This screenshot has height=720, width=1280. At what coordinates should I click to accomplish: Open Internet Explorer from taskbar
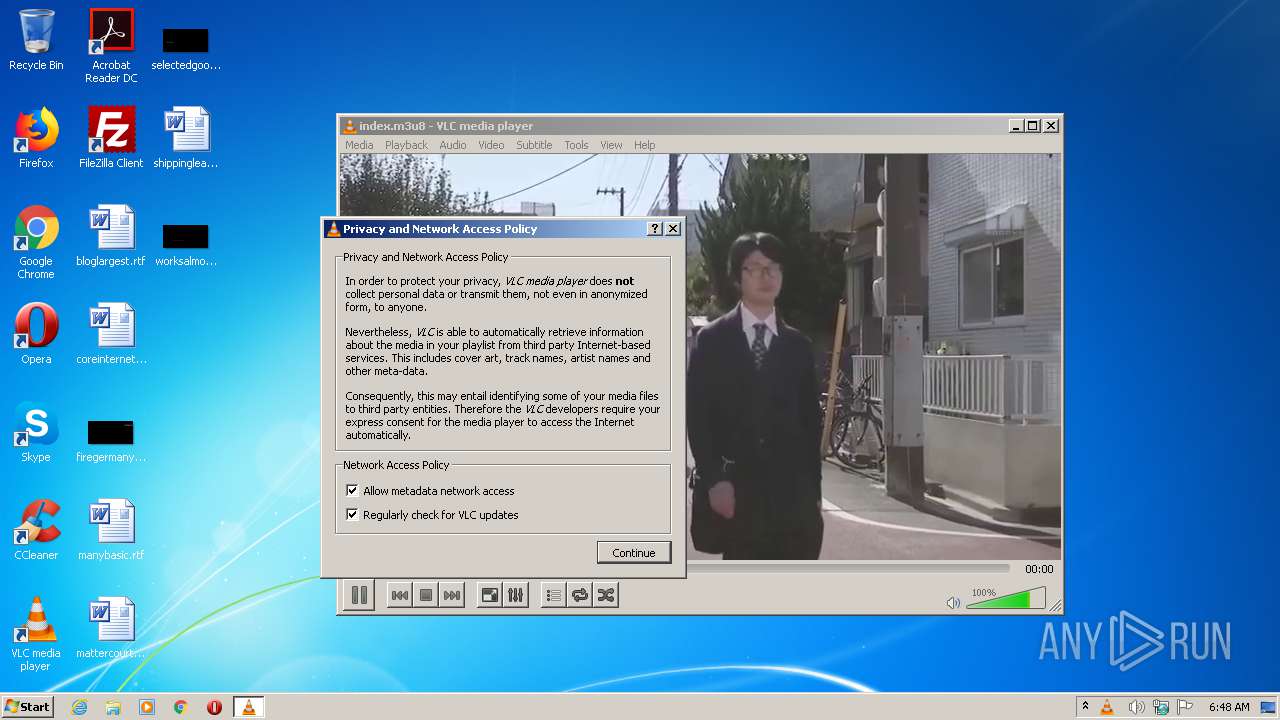(x=80, y=707)
